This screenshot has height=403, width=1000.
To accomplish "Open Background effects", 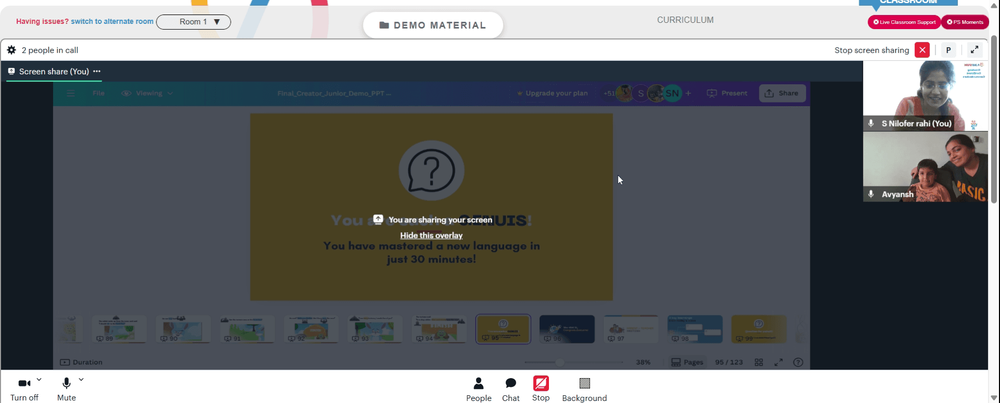I will pos(584,389).
